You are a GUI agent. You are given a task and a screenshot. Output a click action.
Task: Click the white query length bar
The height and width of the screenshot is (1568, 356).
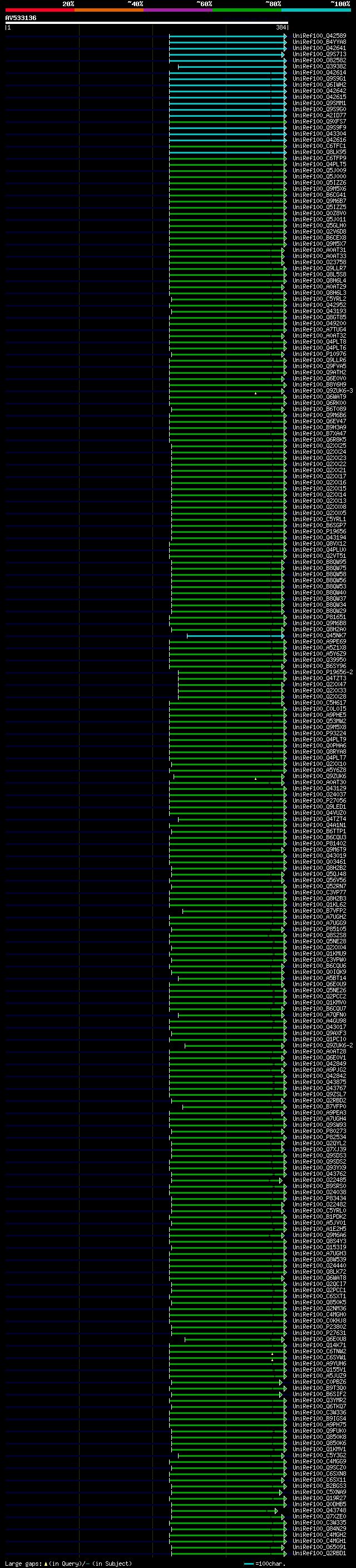[x=146, y=22]
